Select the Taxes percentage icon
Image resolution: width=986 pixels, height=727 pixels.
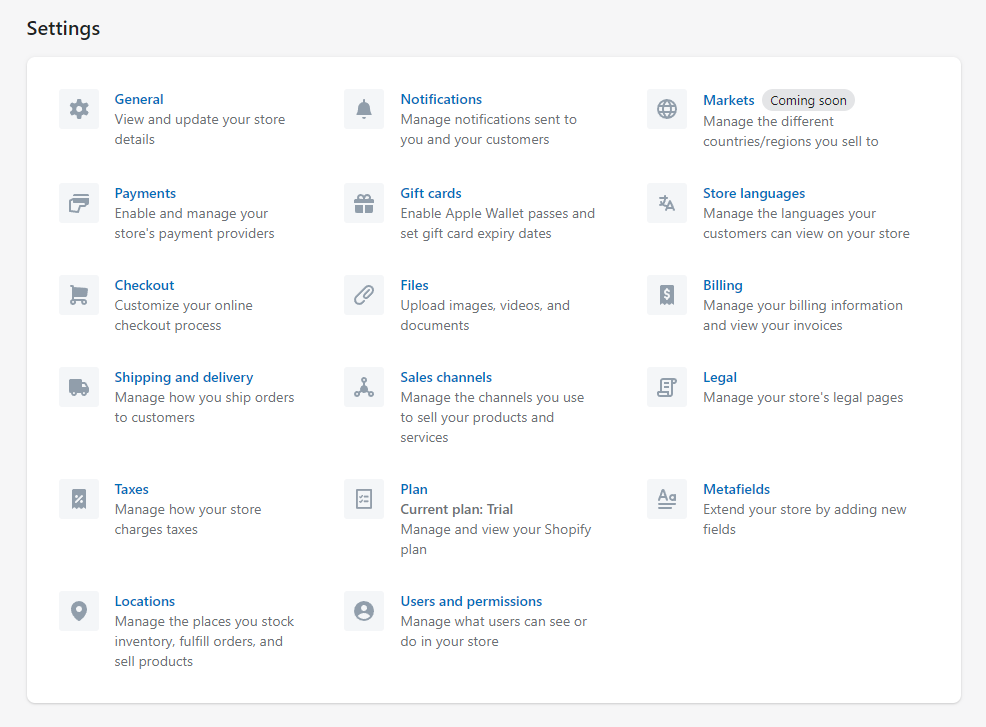[x=79, y=499]
